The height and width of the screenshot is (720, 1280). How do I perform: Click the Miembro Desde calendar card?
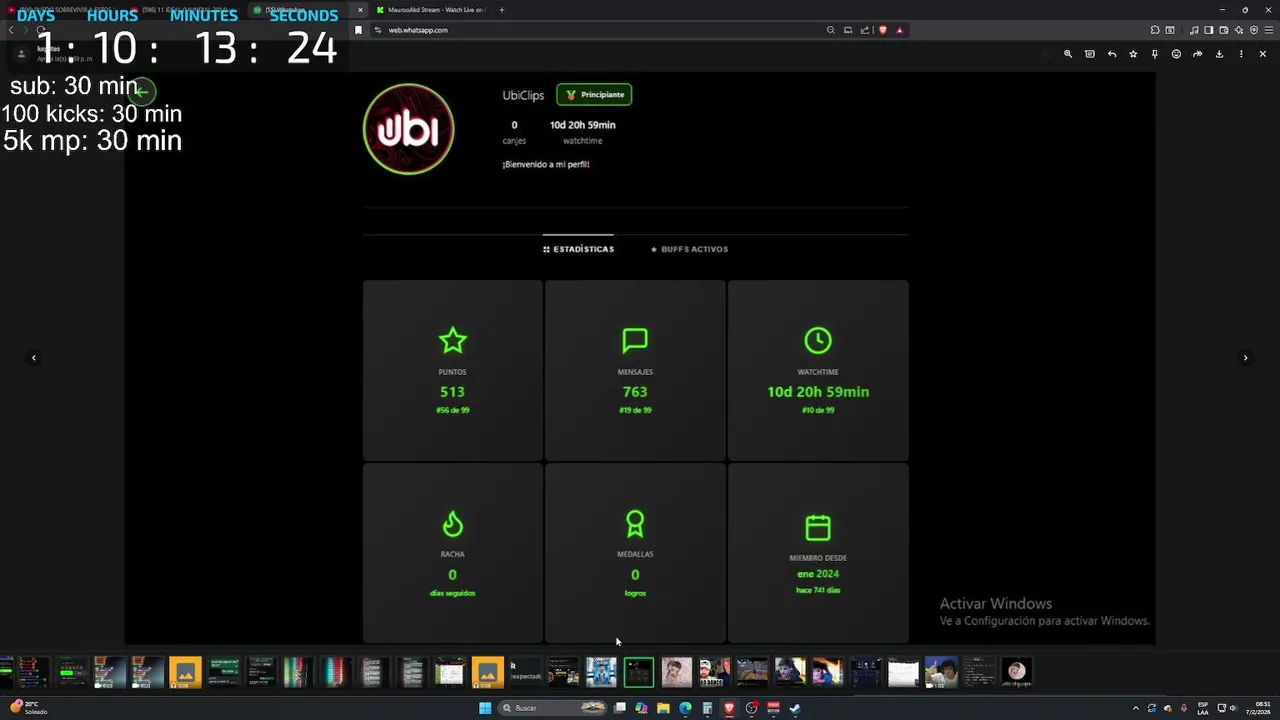tap(818, 553)
